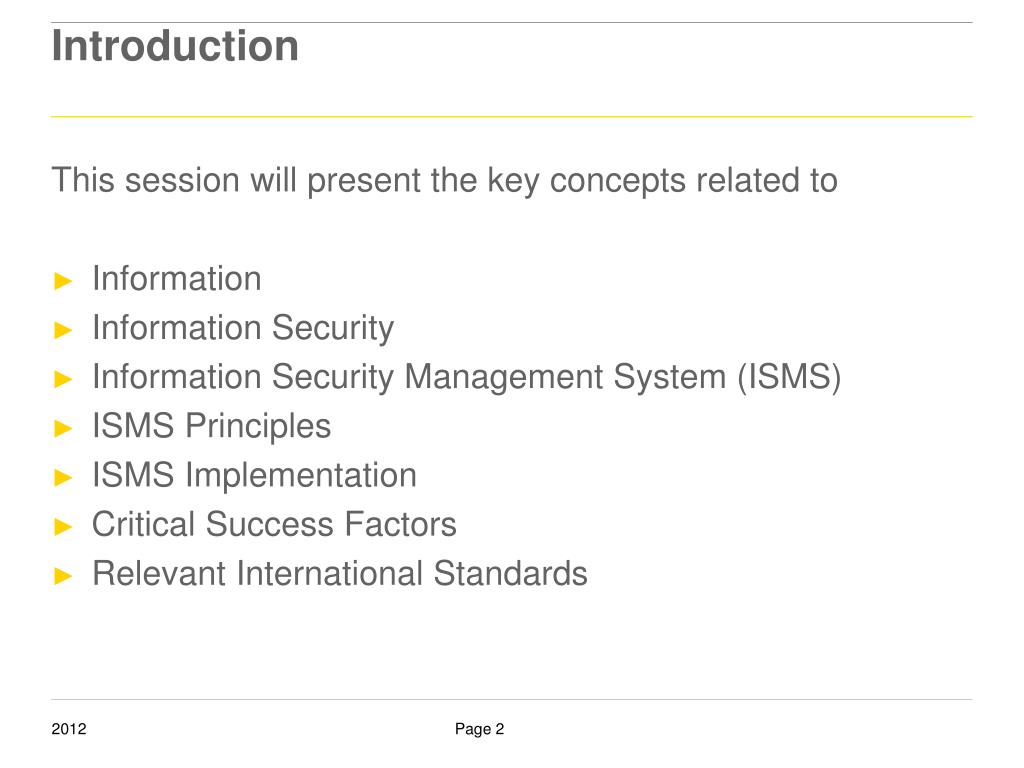Viewport: 1024px width, 768px height.
Task: Click the bullet before Information Security Management System
Action: coord(63,379)
